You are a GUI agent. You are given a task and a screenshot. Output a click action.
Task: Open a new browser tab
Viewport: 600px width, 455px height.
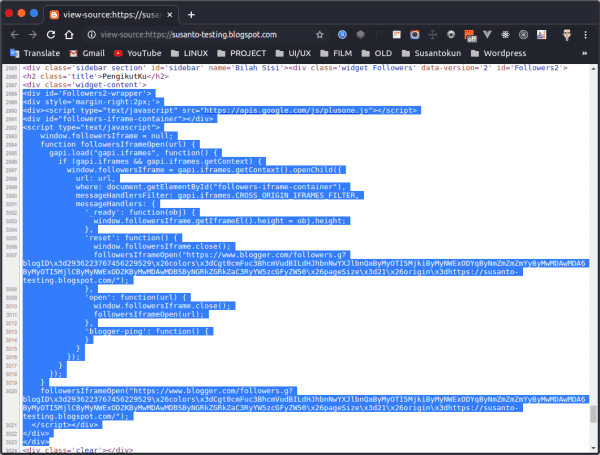[191, 15]
